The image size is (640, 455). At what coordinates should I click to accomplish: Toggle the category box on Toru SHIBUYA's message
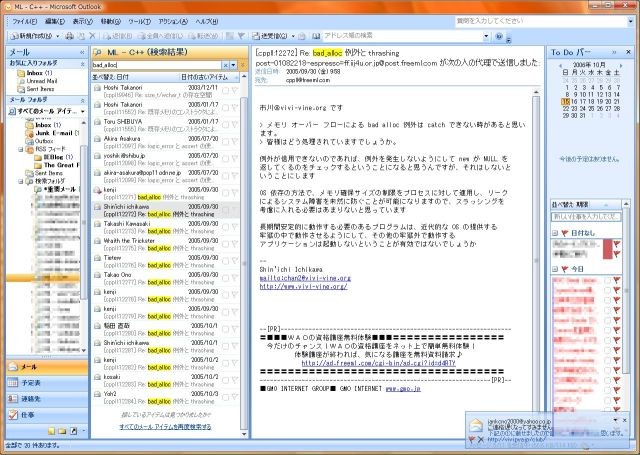[x=225, y=125]
